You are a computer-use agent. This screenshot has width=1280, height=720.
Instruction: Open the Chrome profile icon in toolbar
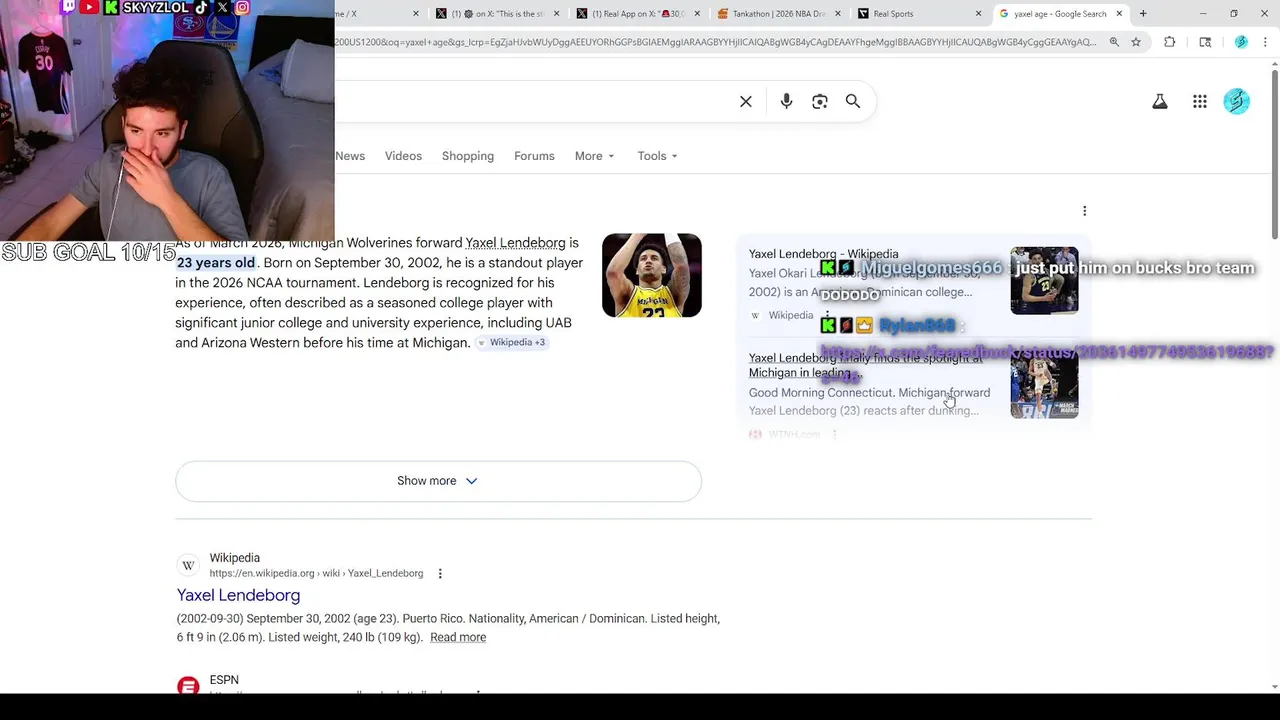[x=1241, y=42]
